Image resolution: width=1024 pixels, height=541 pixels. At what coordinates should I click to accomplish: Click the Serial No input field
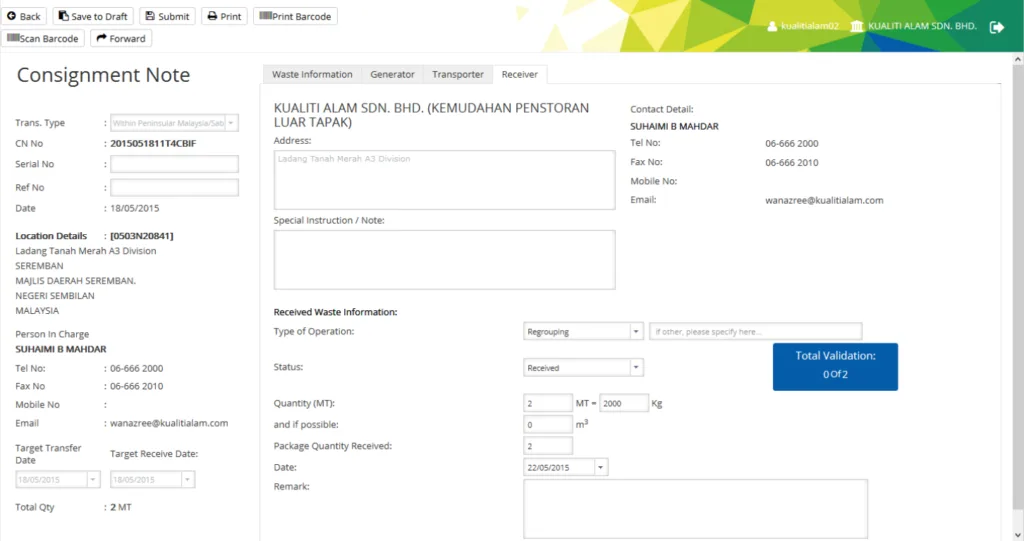174,164
